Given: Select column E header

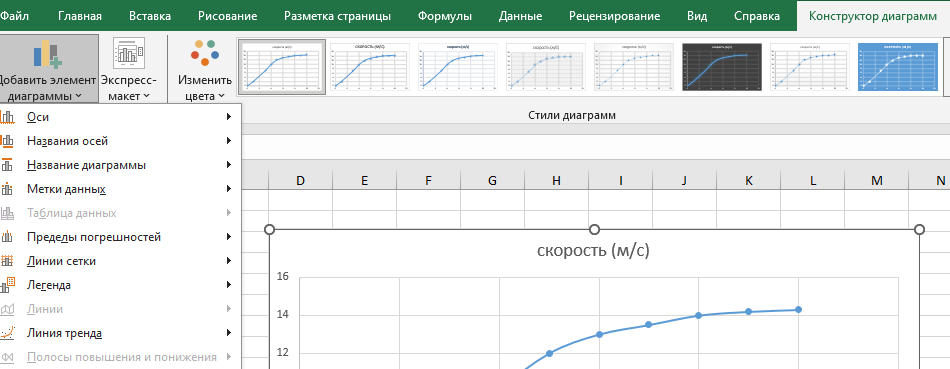Looking at the screenshot, I should pyautogui.click(x=364, y=180).
